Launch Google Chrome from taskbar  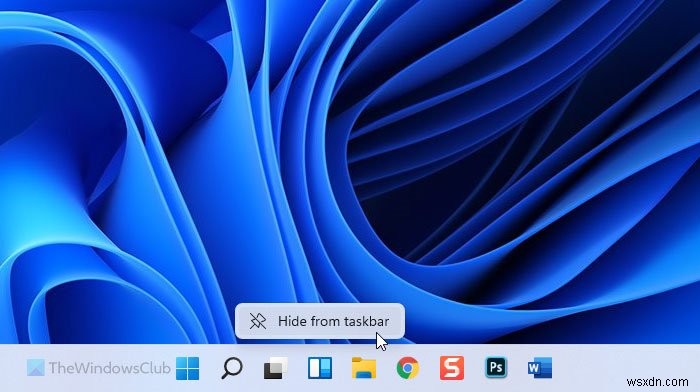click(408, 368)
